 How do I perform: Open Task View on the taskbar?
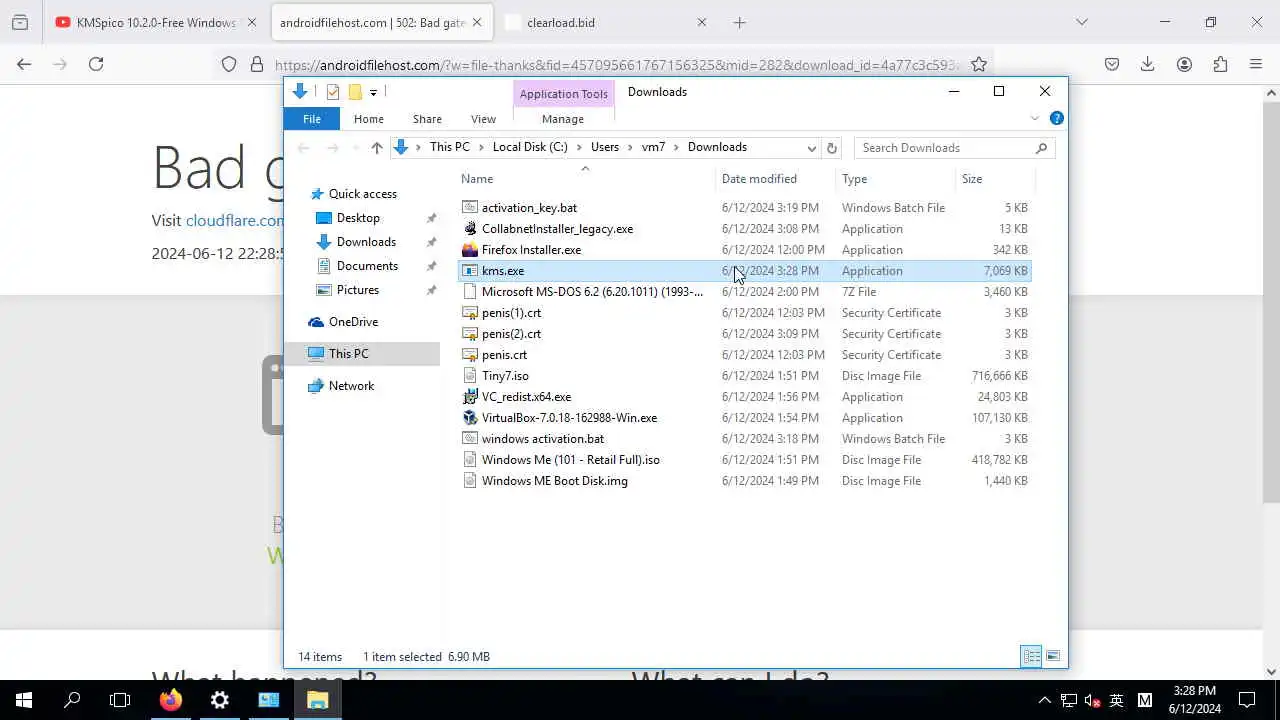click(120, 700)
